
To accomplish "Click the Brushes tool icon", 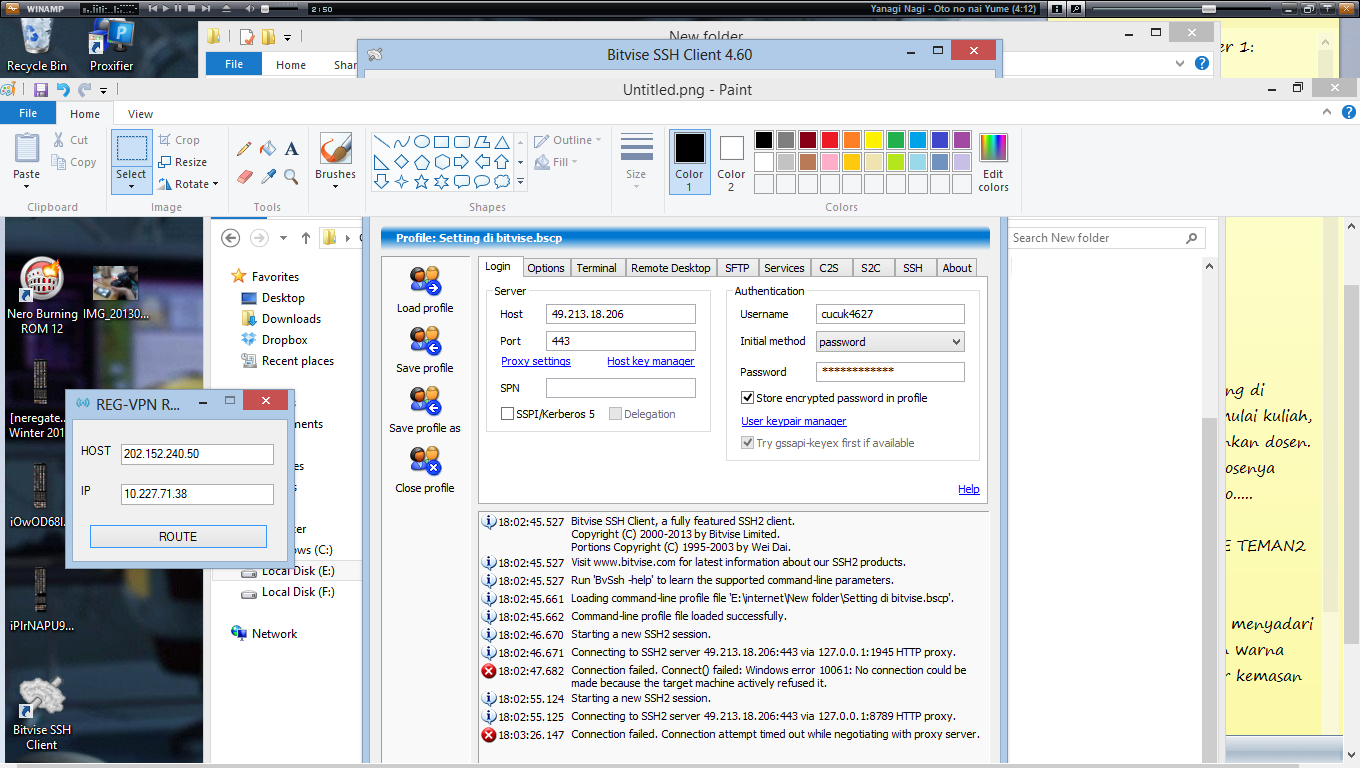I will coord(335,149).
